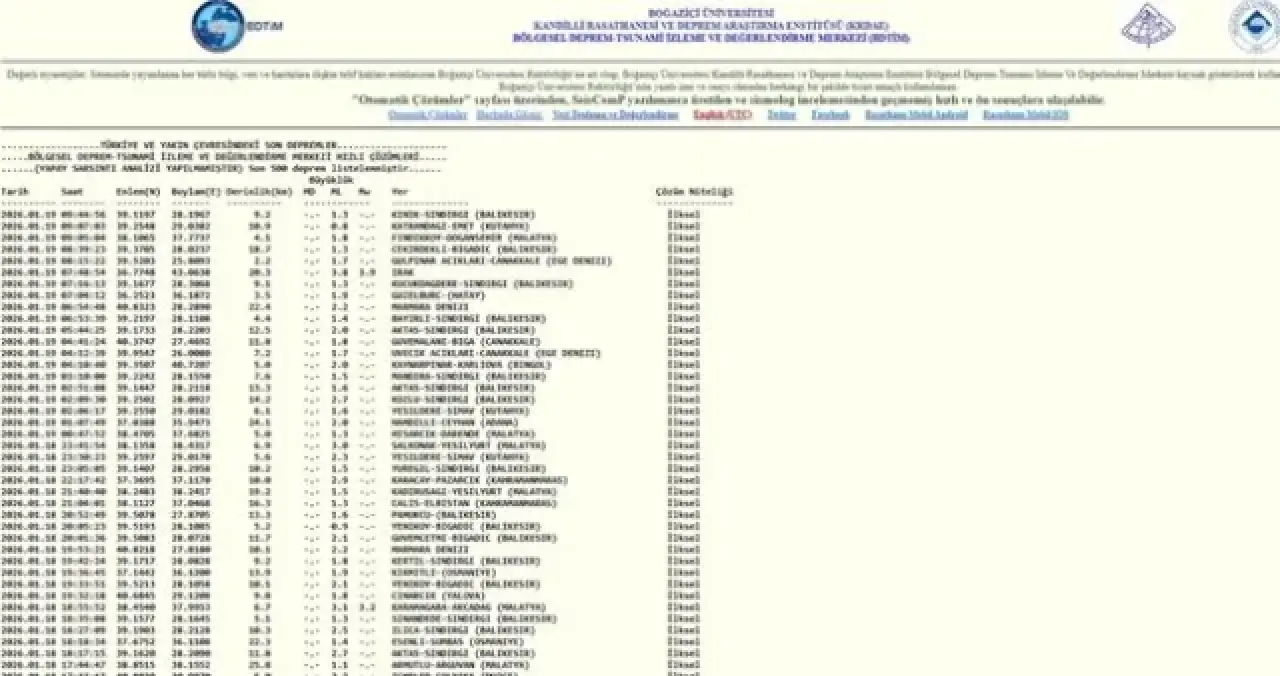The height and width of the screenshot is (676, 1280).
Task: Open the Otomatik Çözümler link
Action: pyautogui.click(x=427, y=115)
